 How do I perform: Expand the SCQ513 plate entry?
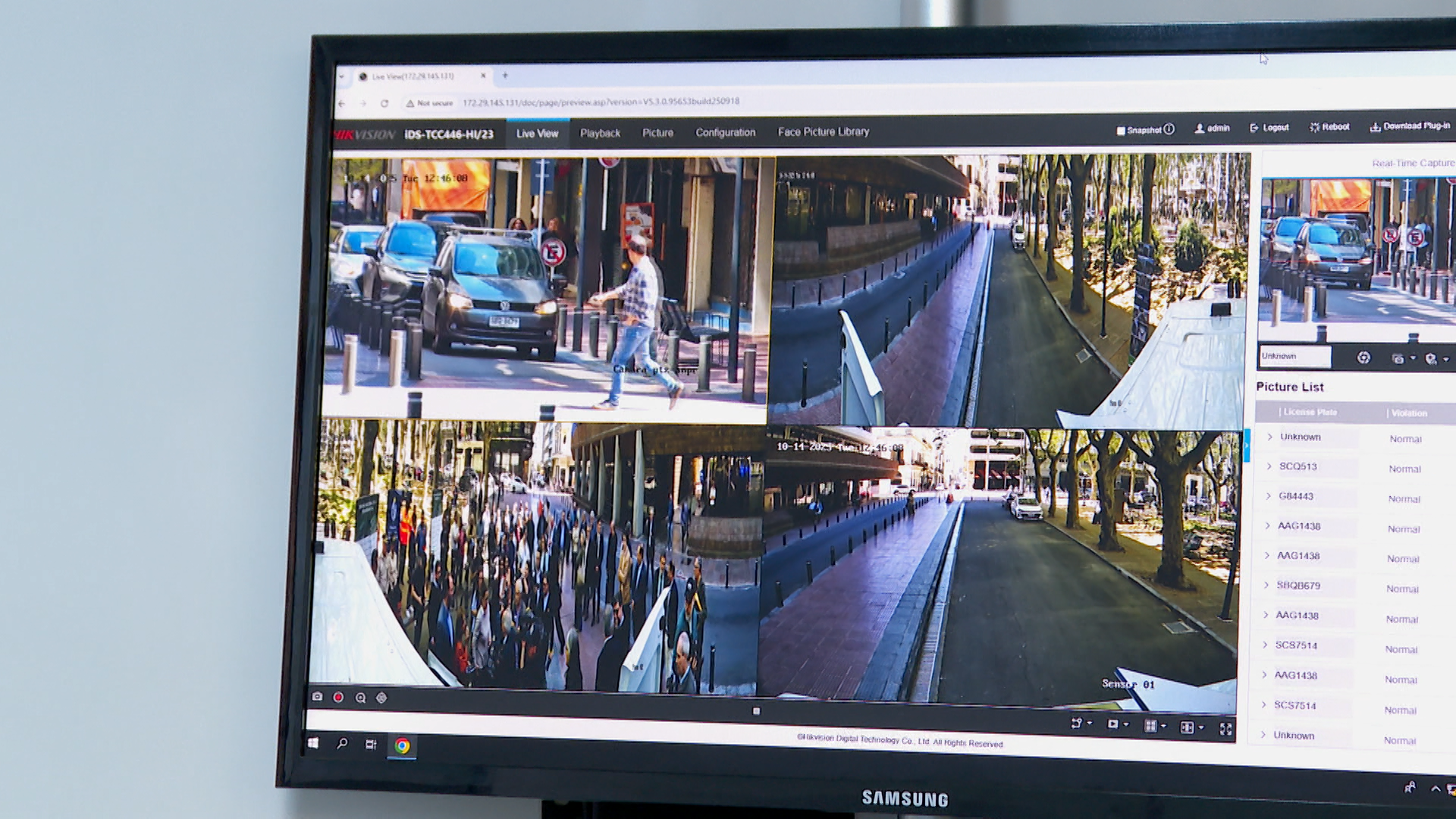1269,466
